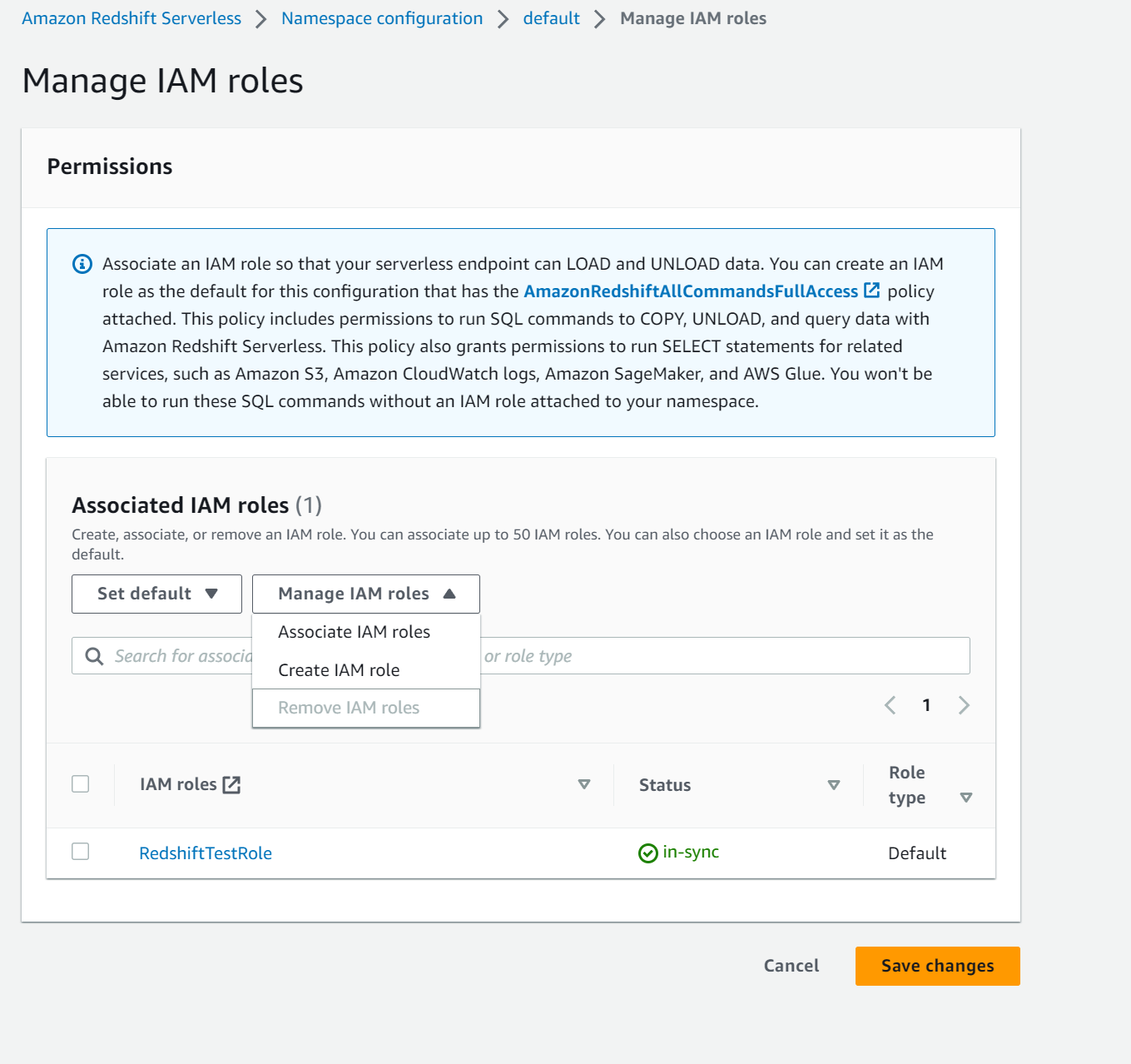Go to the next page of roles

tap(964, 705)
